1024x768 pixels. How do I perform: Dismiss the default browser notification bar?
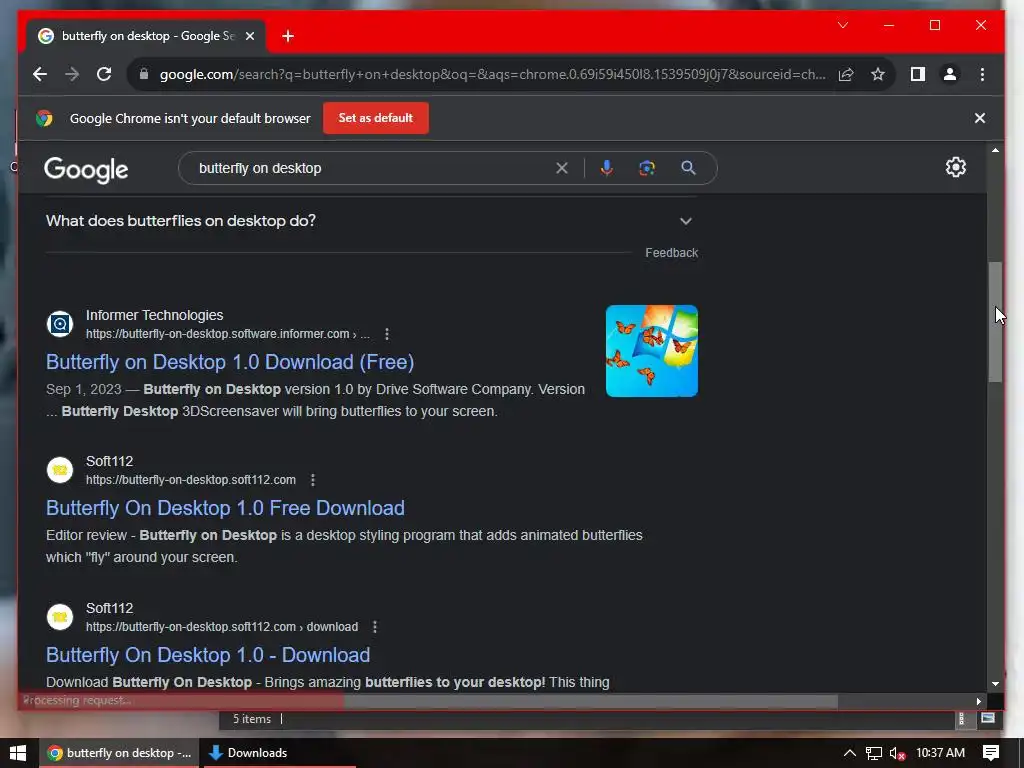pyautogui.click(x=980, y=118)
